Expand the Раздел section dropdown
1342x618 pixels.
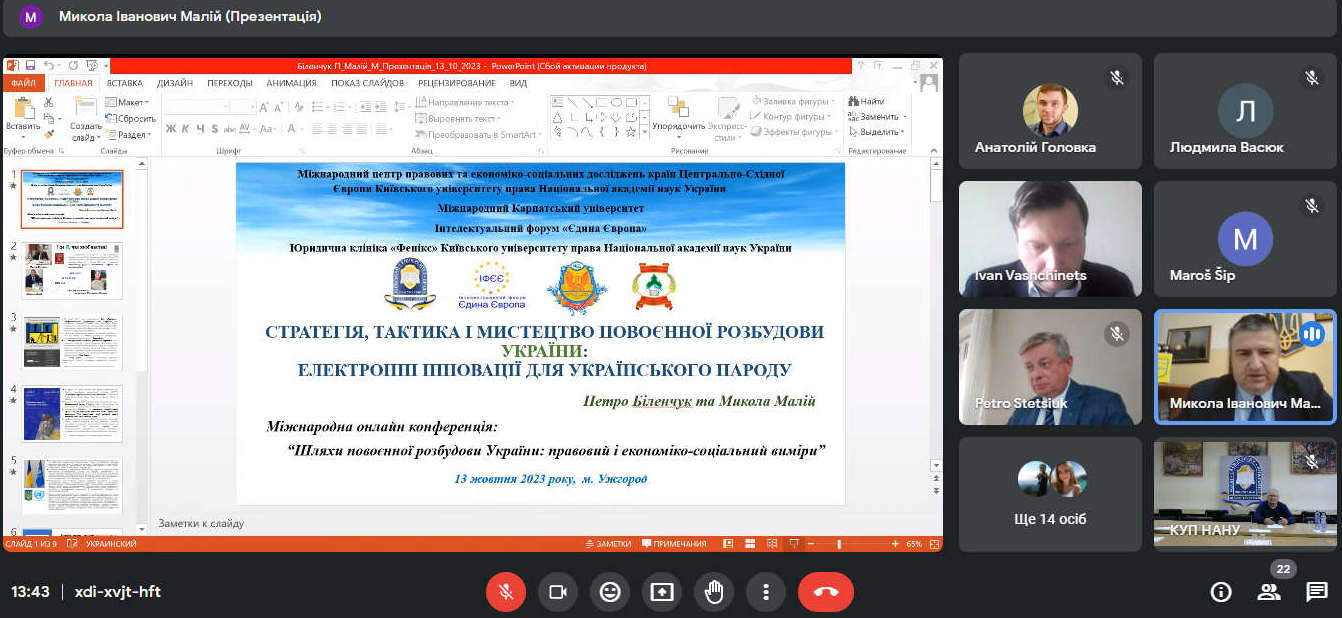pyautogui.click(x=132, y=135)
